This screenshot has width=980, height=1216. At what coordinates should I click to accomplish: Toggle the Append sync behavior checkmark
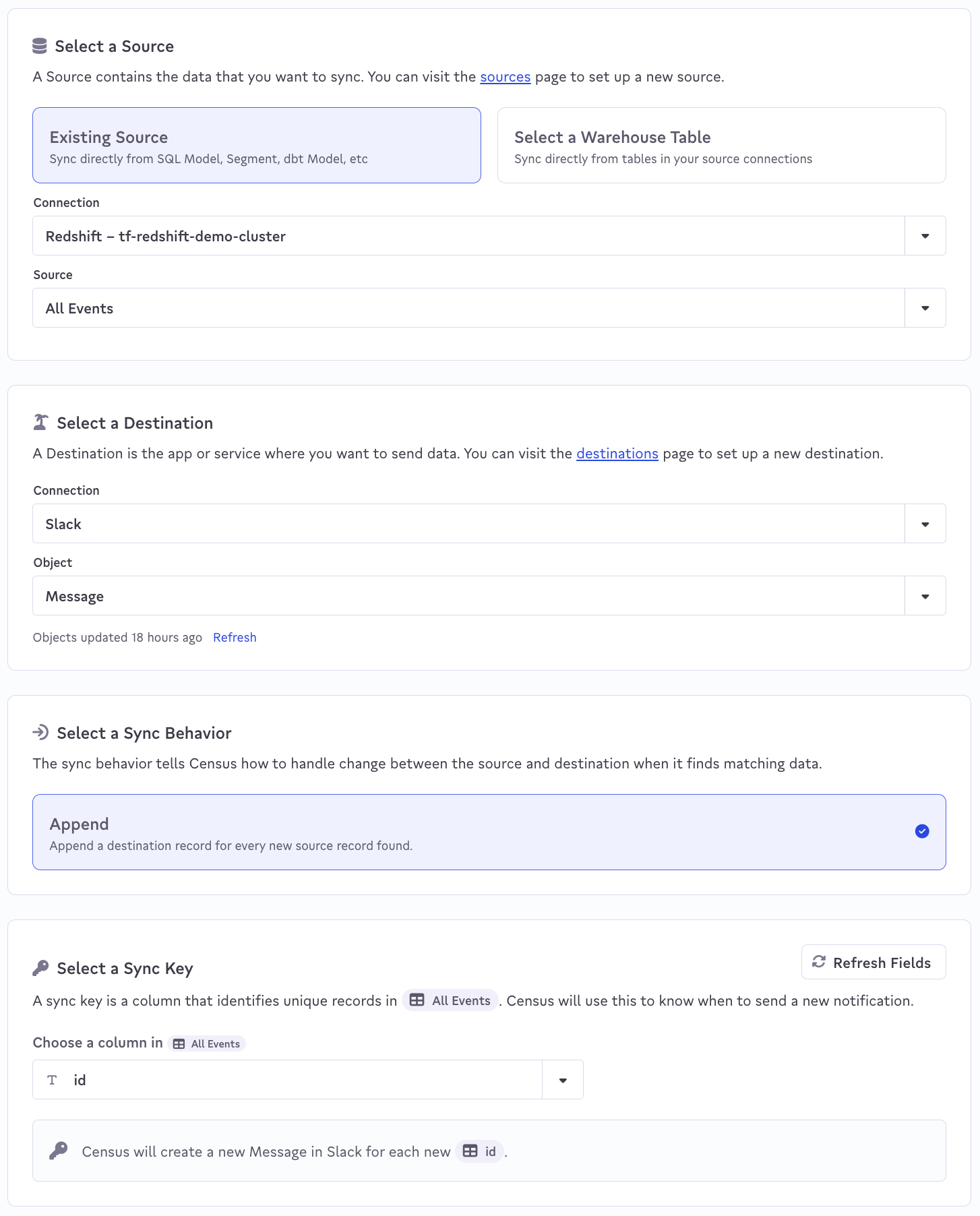pyautogui.click(x=922, y=831)
